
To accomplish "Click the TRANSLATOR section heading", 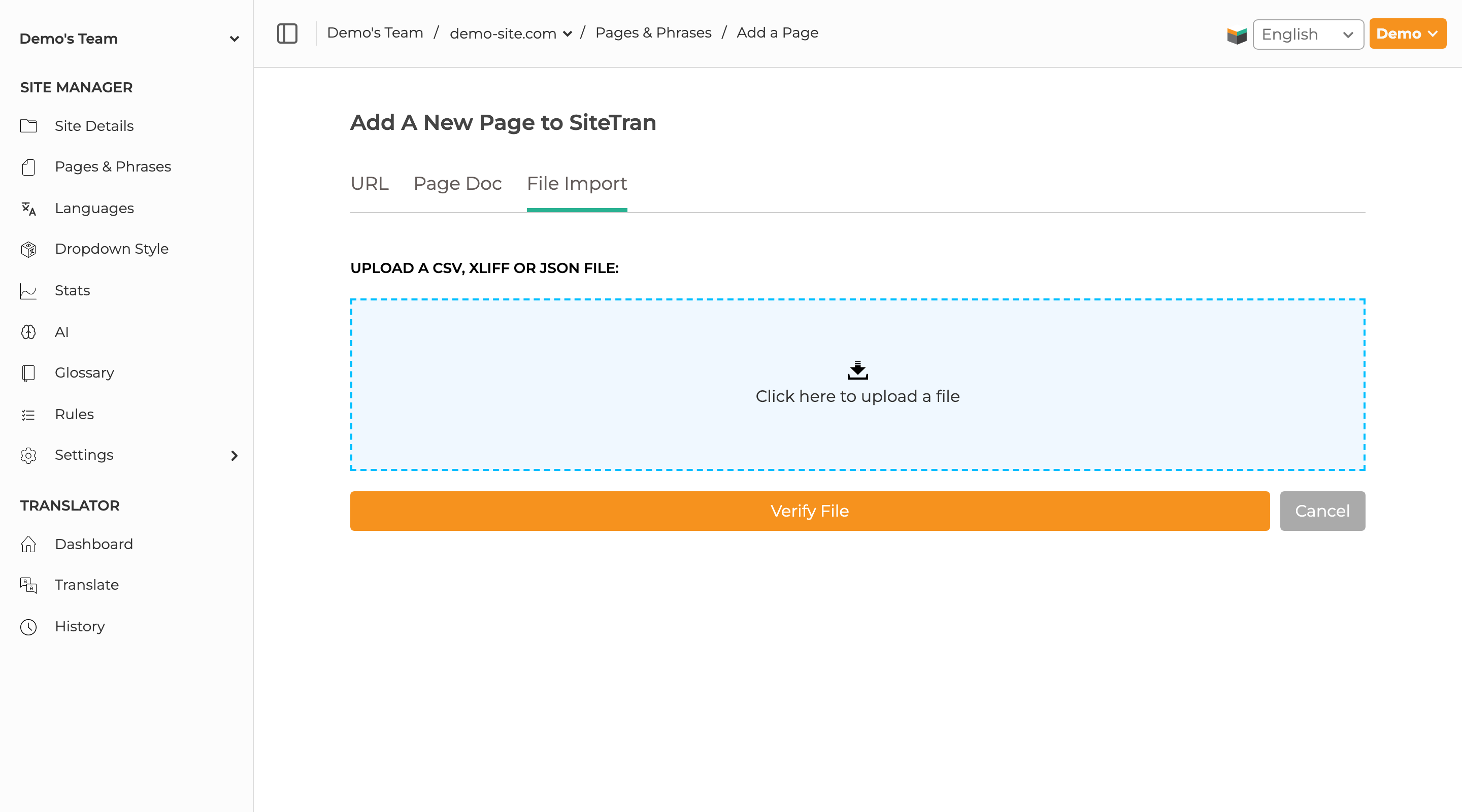I will [x=70, y=506].
